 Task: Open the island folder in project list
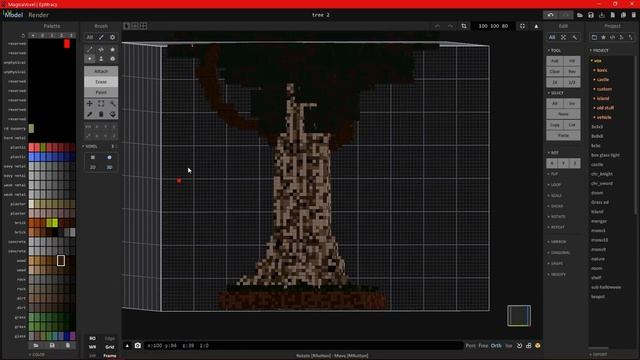(x=602, y=98)
